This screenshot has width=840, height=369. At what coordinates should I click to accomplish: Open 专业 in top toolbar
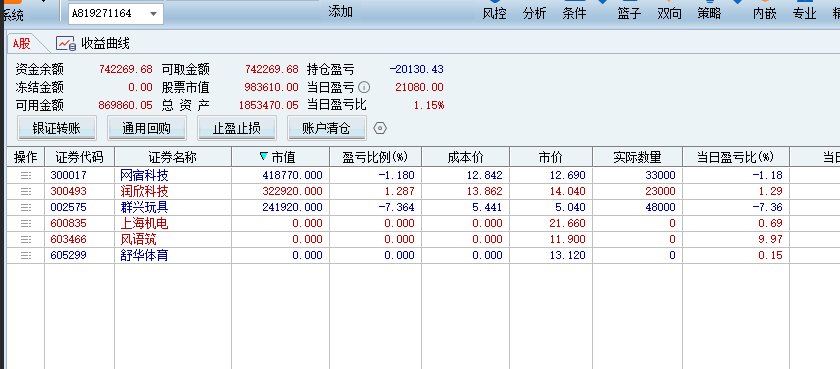tap(804, 13)
